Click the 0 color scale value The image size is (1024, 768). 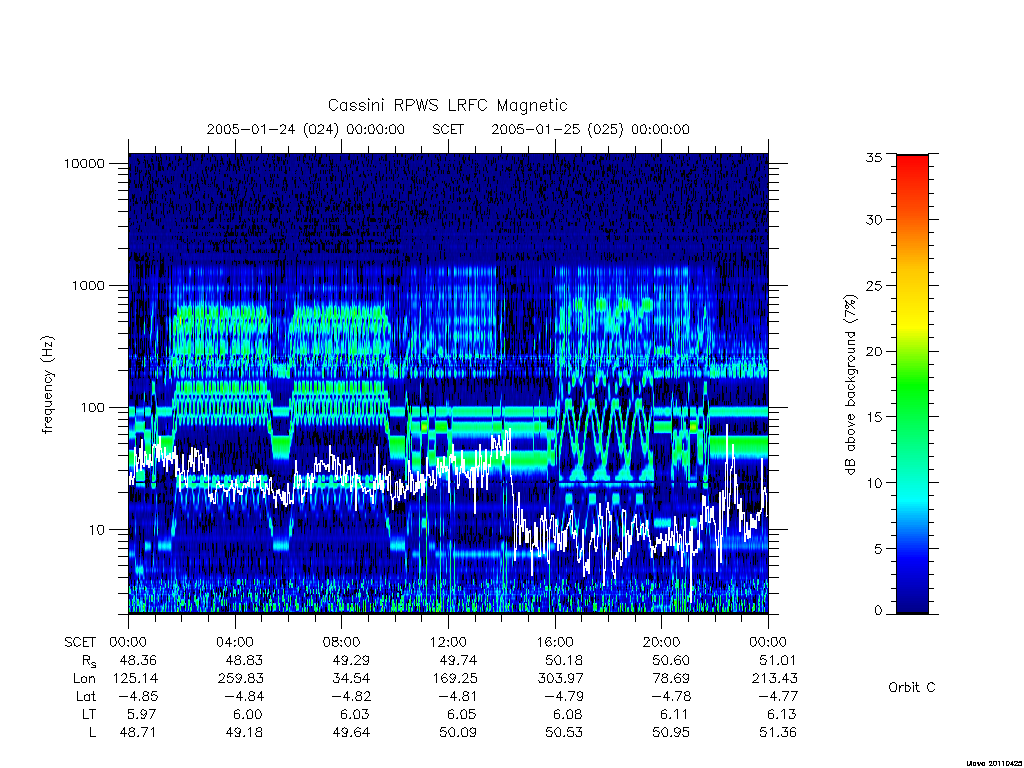point(878,611)
